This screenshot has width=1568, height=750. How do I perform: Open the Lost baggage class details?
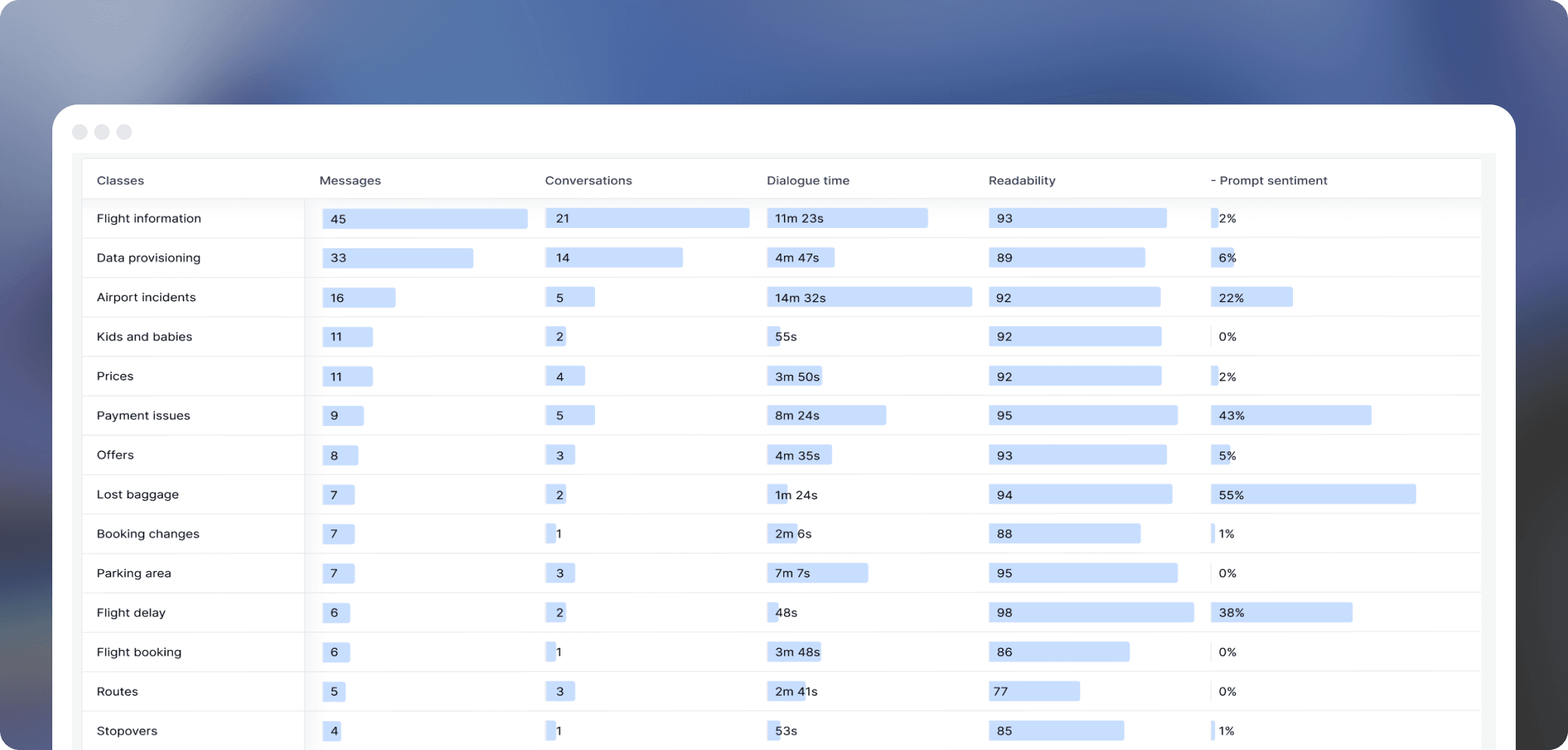click(138, 495)
